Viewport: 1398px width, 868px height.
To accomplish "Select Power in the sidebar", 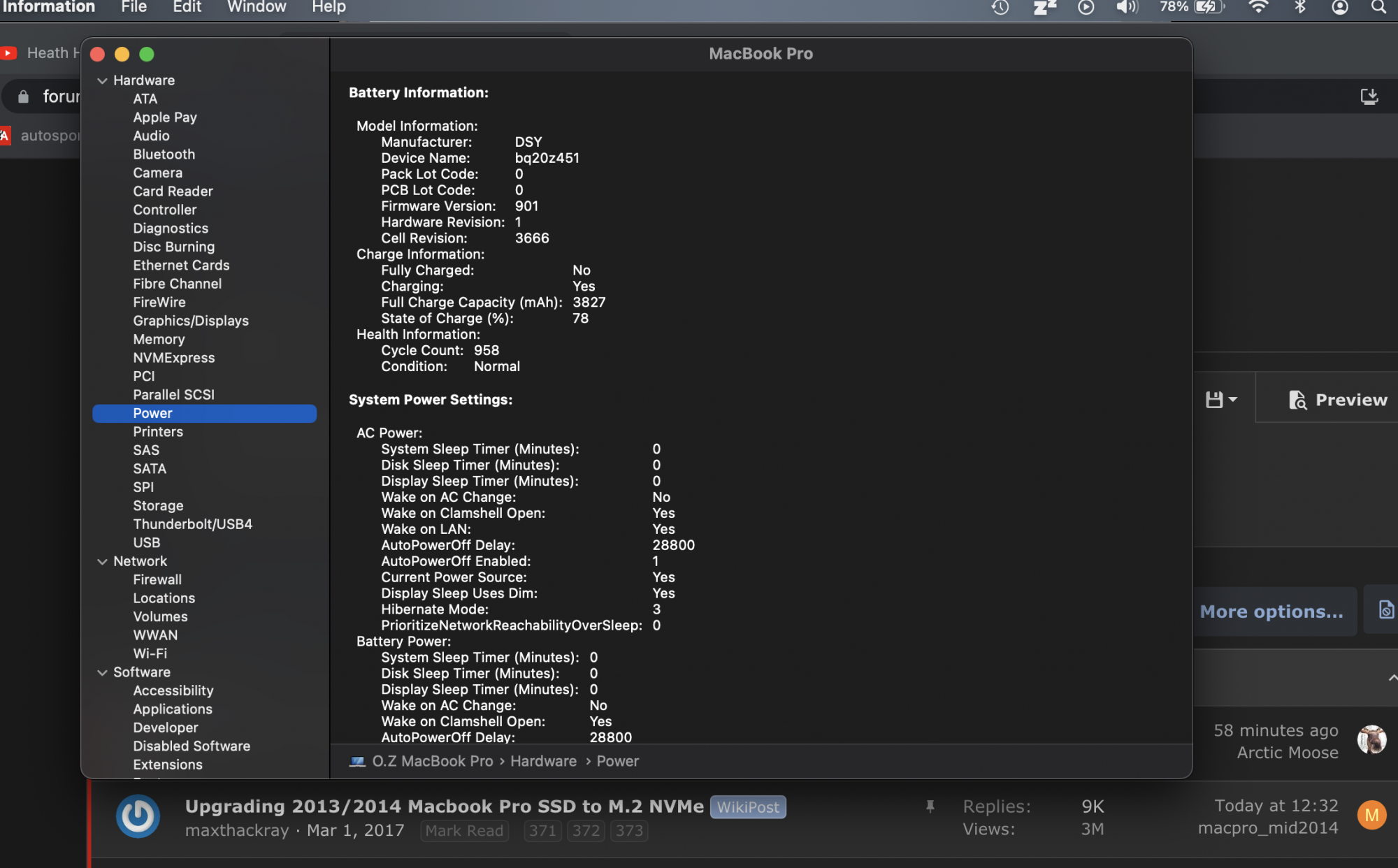I will (204, 413).
